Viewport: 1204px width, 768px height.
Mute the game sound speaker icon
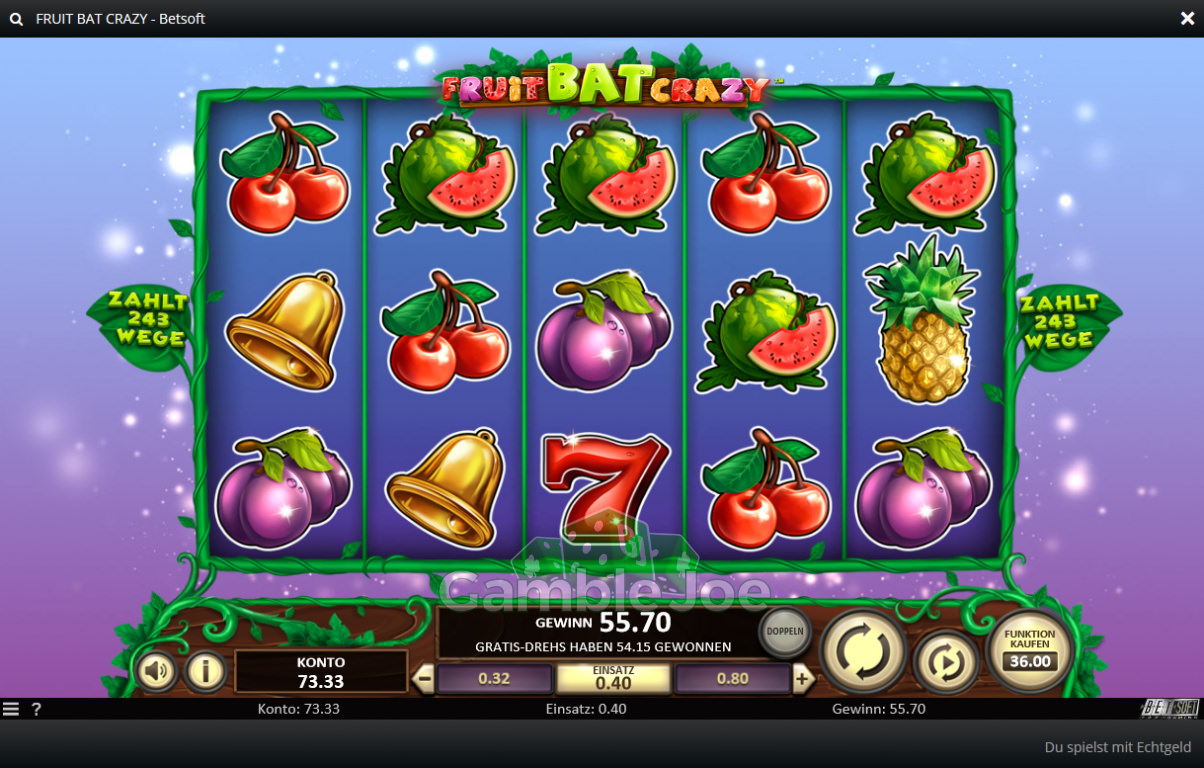tap(156, 671)
